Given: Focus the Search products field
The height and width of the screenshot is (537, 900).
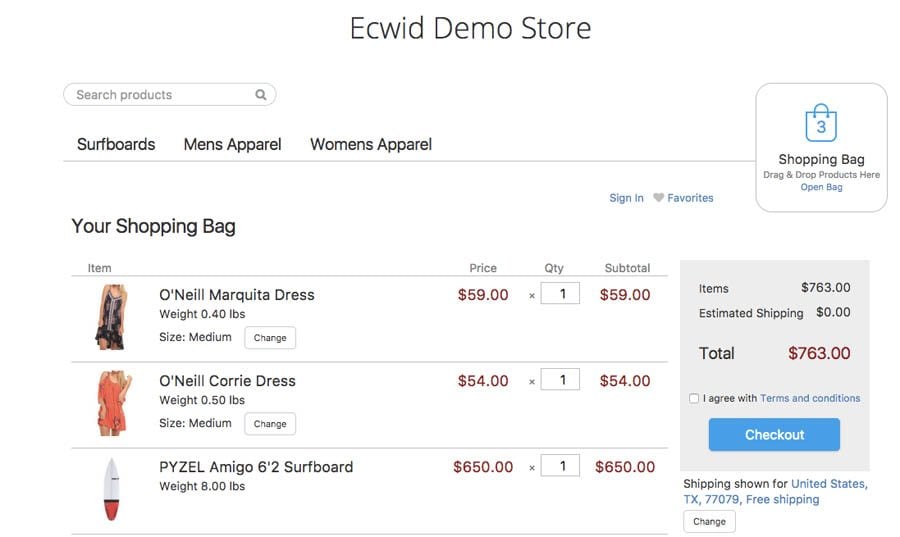Looking at the screenshot, I should click(x=160, y=95).
